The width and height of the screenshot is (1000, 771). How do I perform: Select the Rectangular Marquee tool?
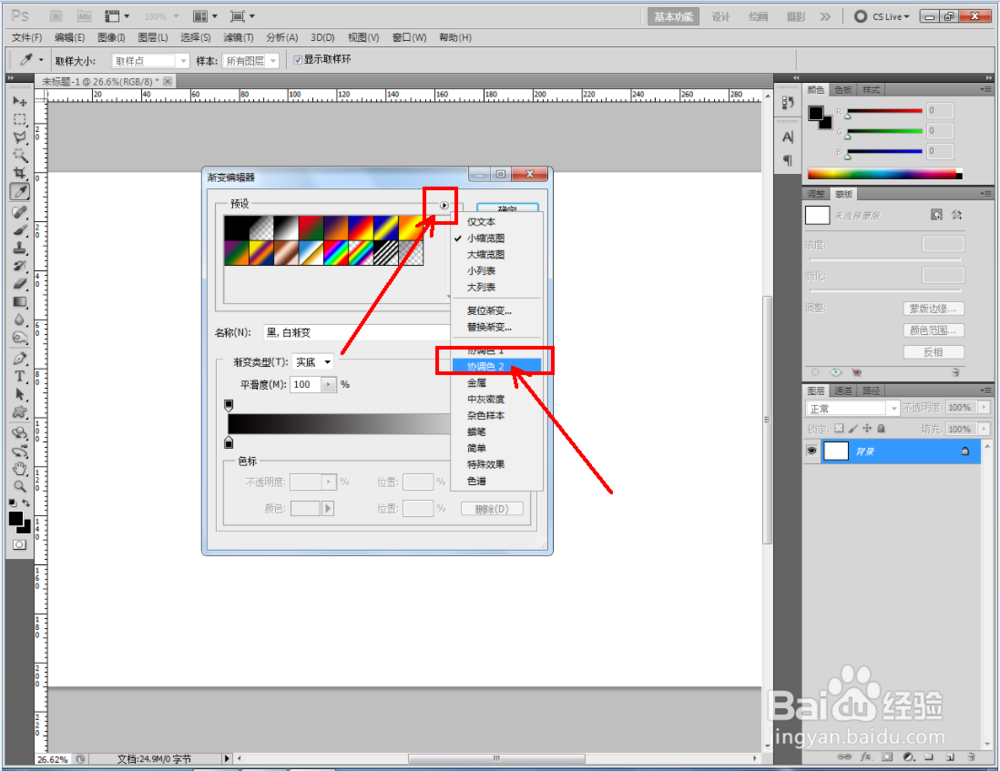click(20, 119)
